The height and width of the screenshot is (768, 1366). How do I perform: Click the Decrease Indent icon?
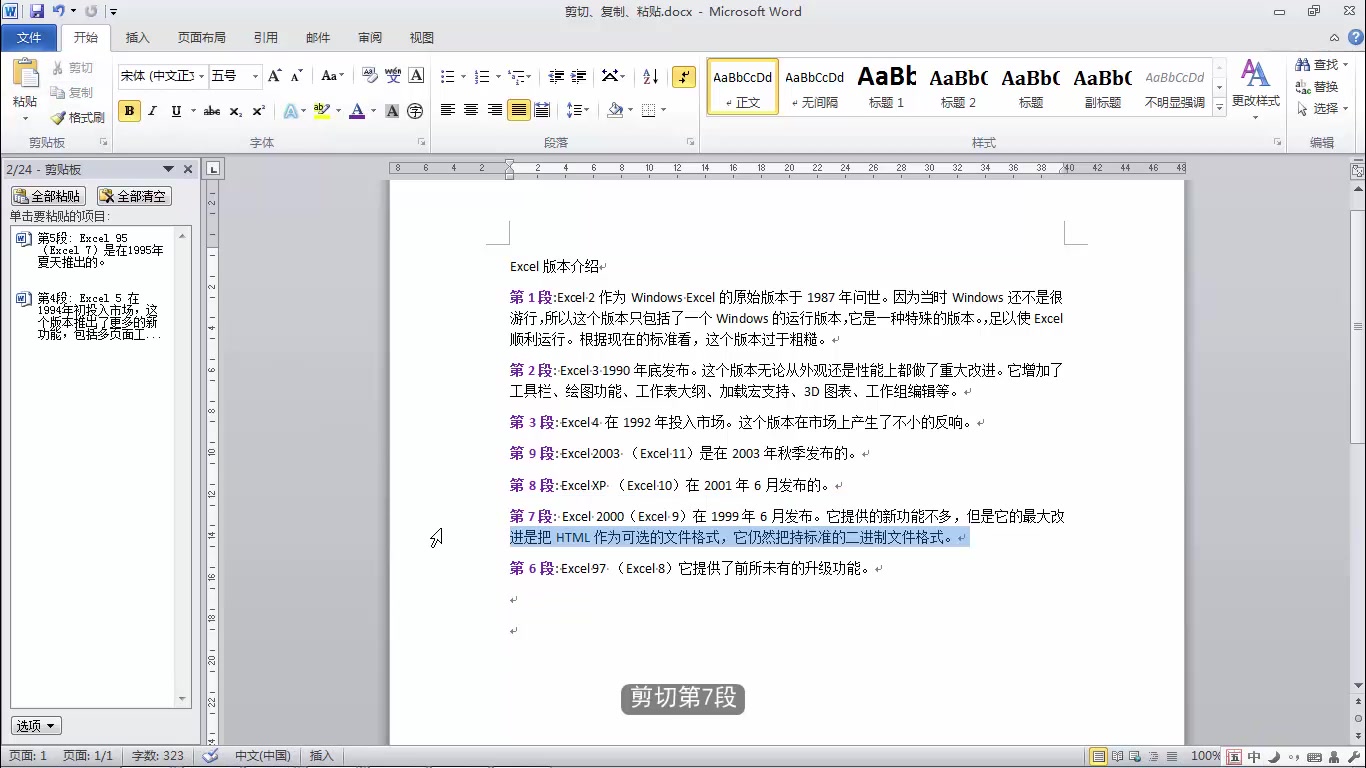click(x=556, y=76)
